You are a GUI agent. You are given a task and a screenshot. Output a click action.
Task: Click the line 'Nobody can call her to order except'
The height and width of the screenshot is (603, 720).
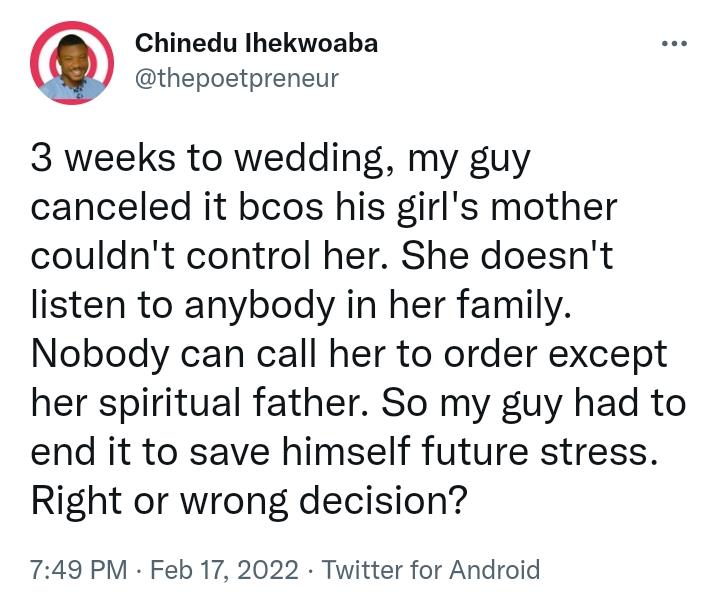point(349,355)
